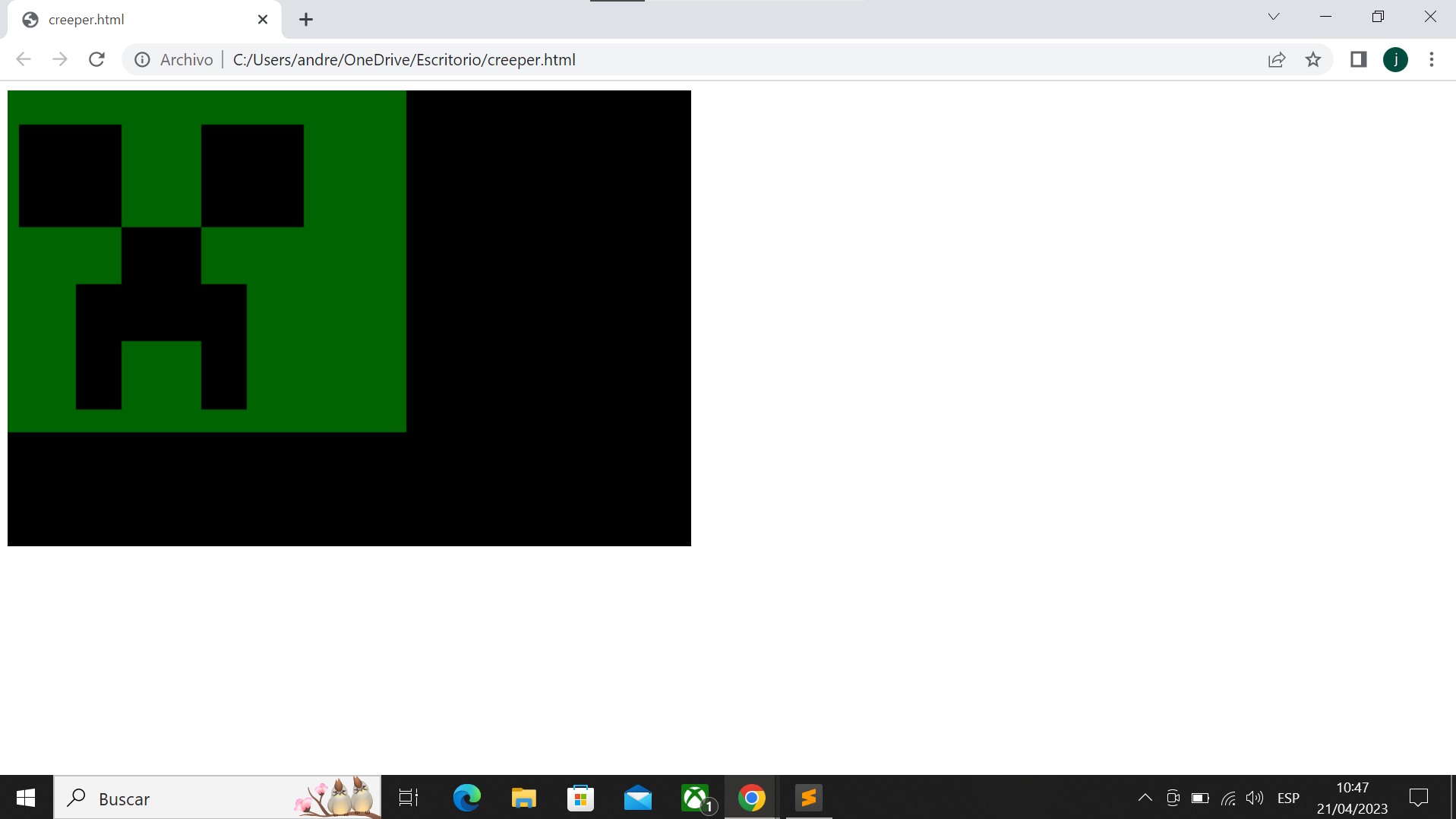Screen dimensions: 1456x819
Task: Share this page icon
Action: 1277,59
